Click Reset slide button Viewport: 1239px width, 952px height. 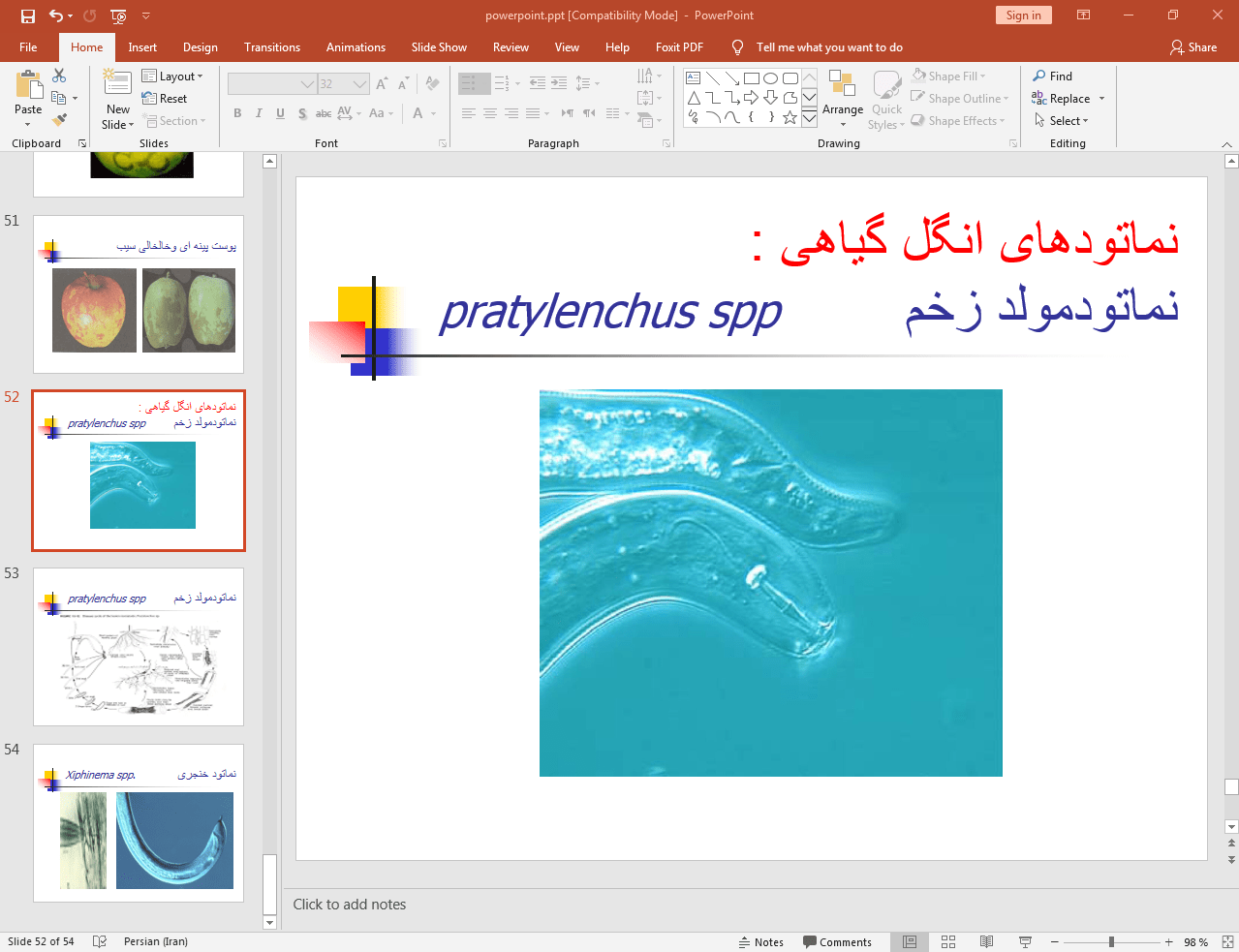pyautogui.click(x=165, y=99)
